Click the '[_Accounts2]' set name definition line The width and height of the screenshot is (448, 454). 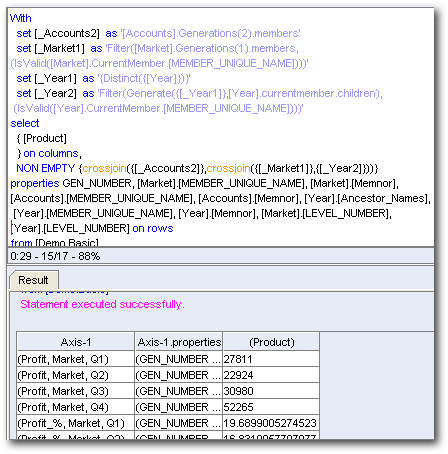(x=158, y=33)
